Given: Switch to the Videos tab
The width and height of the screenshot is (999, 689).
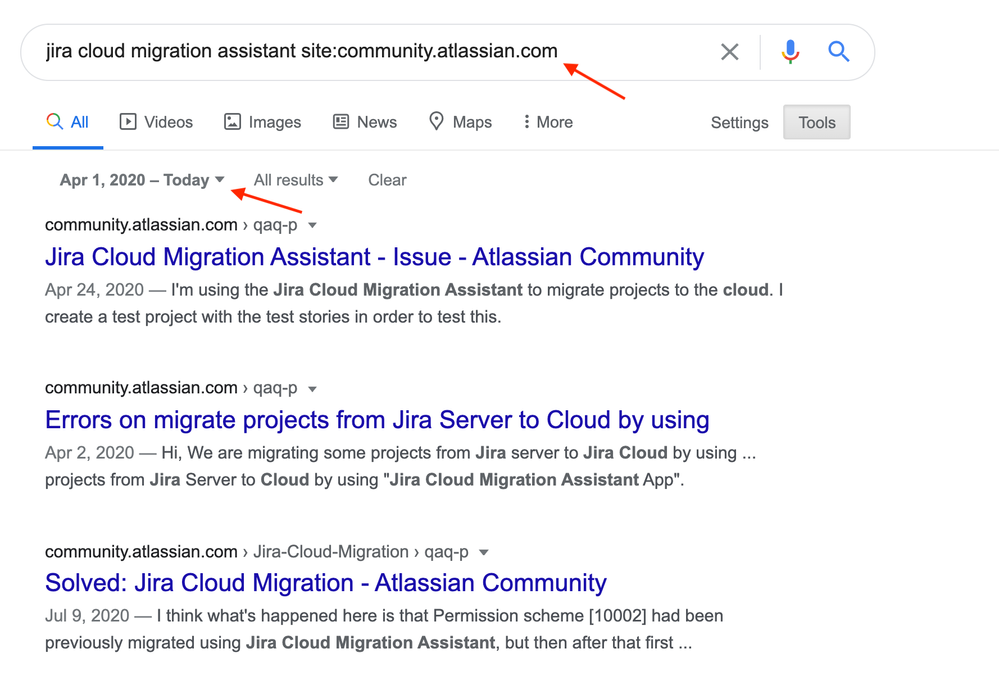Looking at the screenshot, I should point(156,122).
